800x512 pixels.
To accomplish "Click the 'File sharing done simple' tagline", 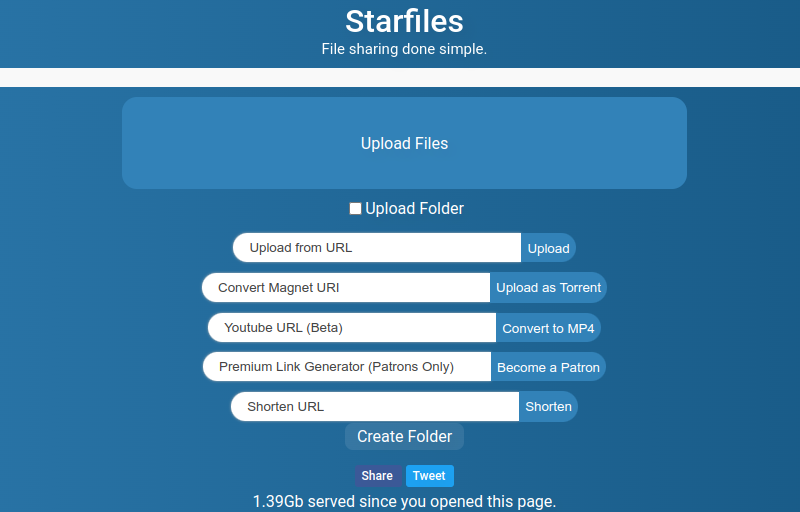I will (x=404, y=49).
